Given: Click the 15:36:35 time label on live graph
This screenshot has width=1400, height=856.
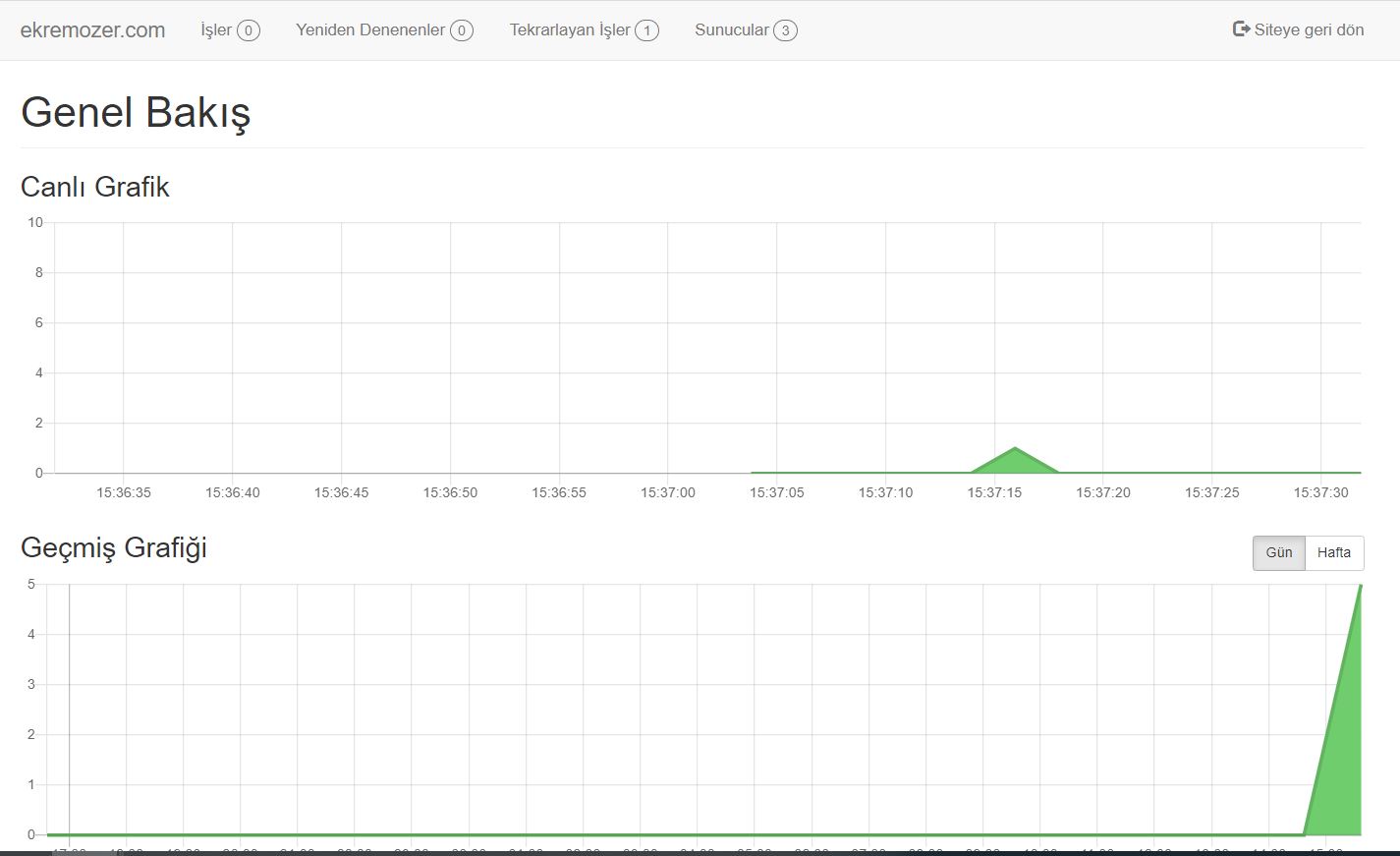Looking at the screenshot, I should coord(124,492).
